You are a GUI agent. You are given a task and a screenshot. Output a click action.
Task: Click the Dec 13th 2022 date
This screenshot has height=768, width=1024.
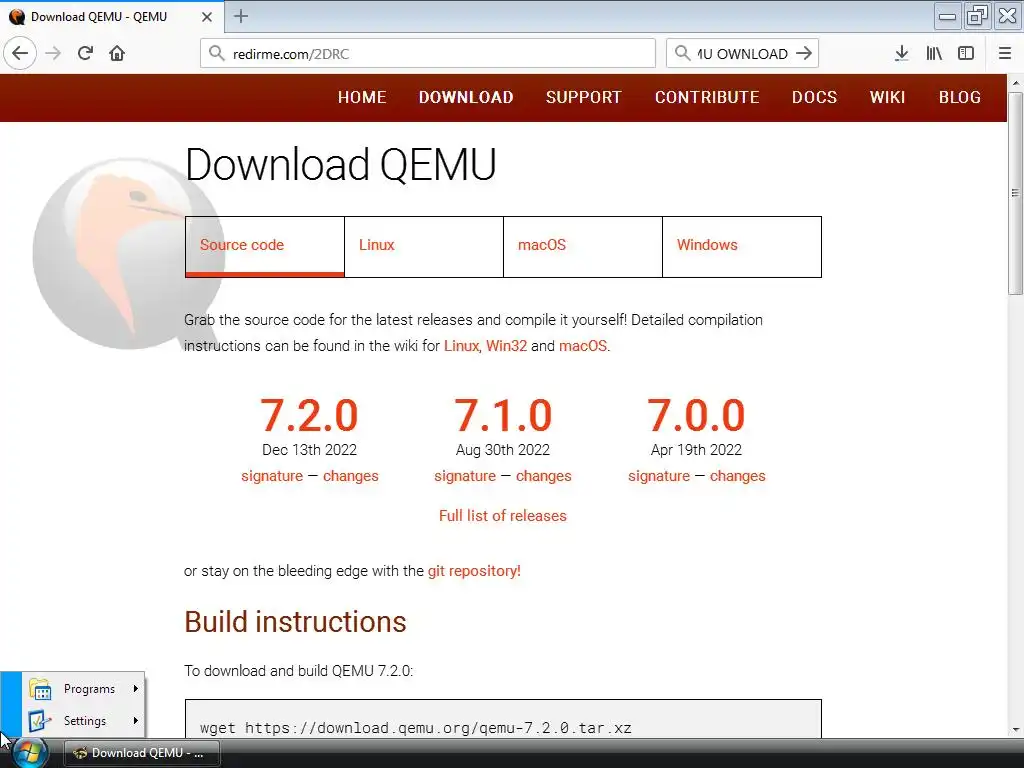[x=310, y=450]
